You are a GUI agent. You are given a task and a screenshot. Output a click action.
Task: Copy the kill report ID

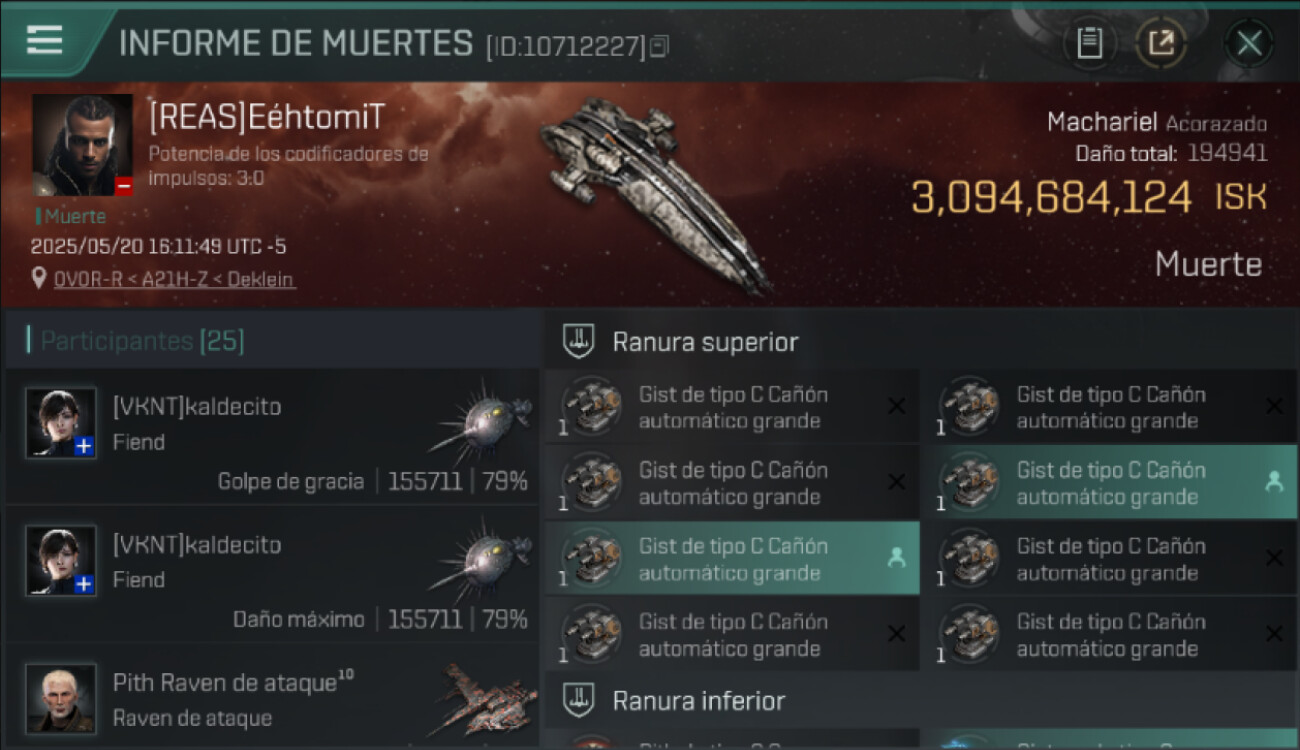[658, 46]
